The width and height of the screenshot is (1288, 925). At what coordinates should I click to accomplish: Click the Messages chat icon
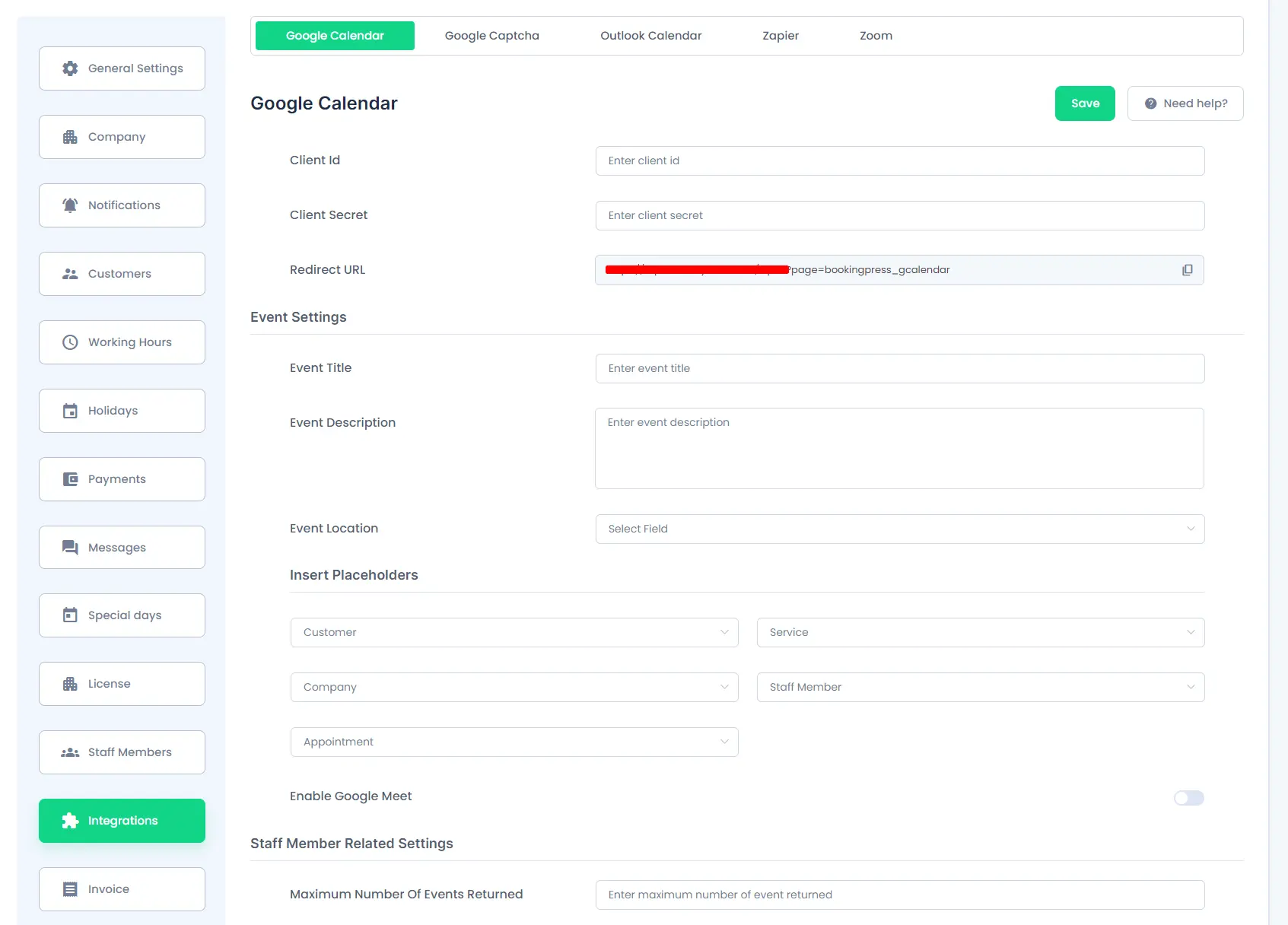click(70, 548)
